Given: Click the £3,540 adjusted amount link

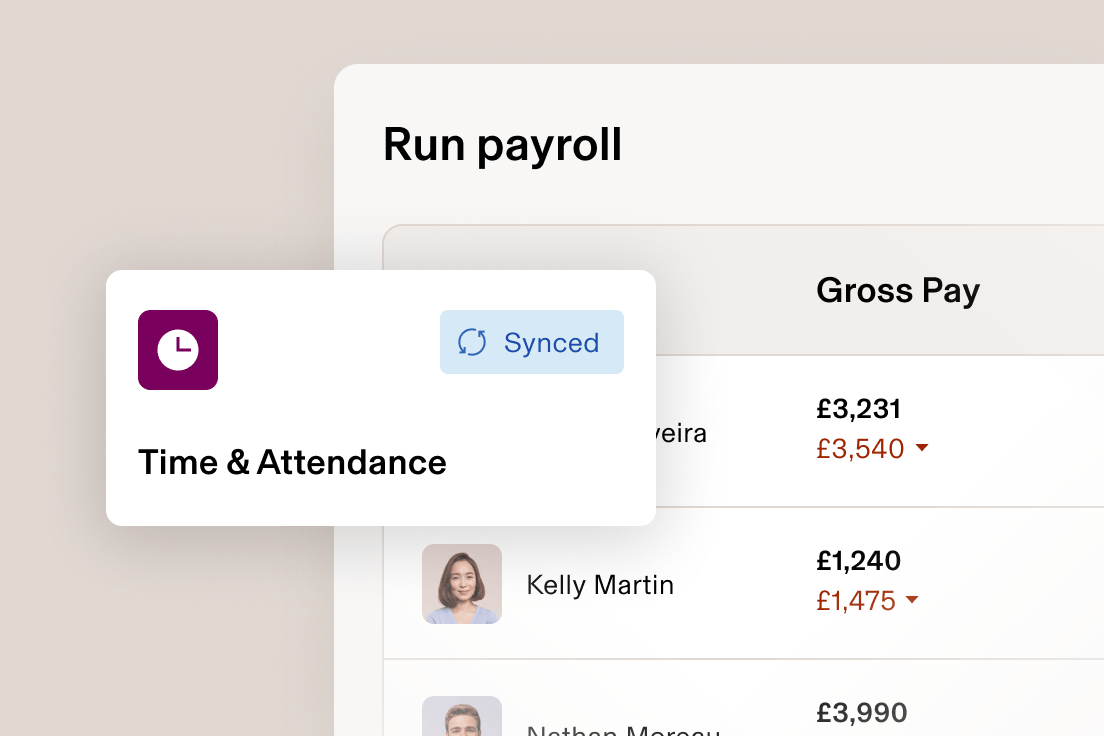Looking at the screenshot, I should [860, 449].
